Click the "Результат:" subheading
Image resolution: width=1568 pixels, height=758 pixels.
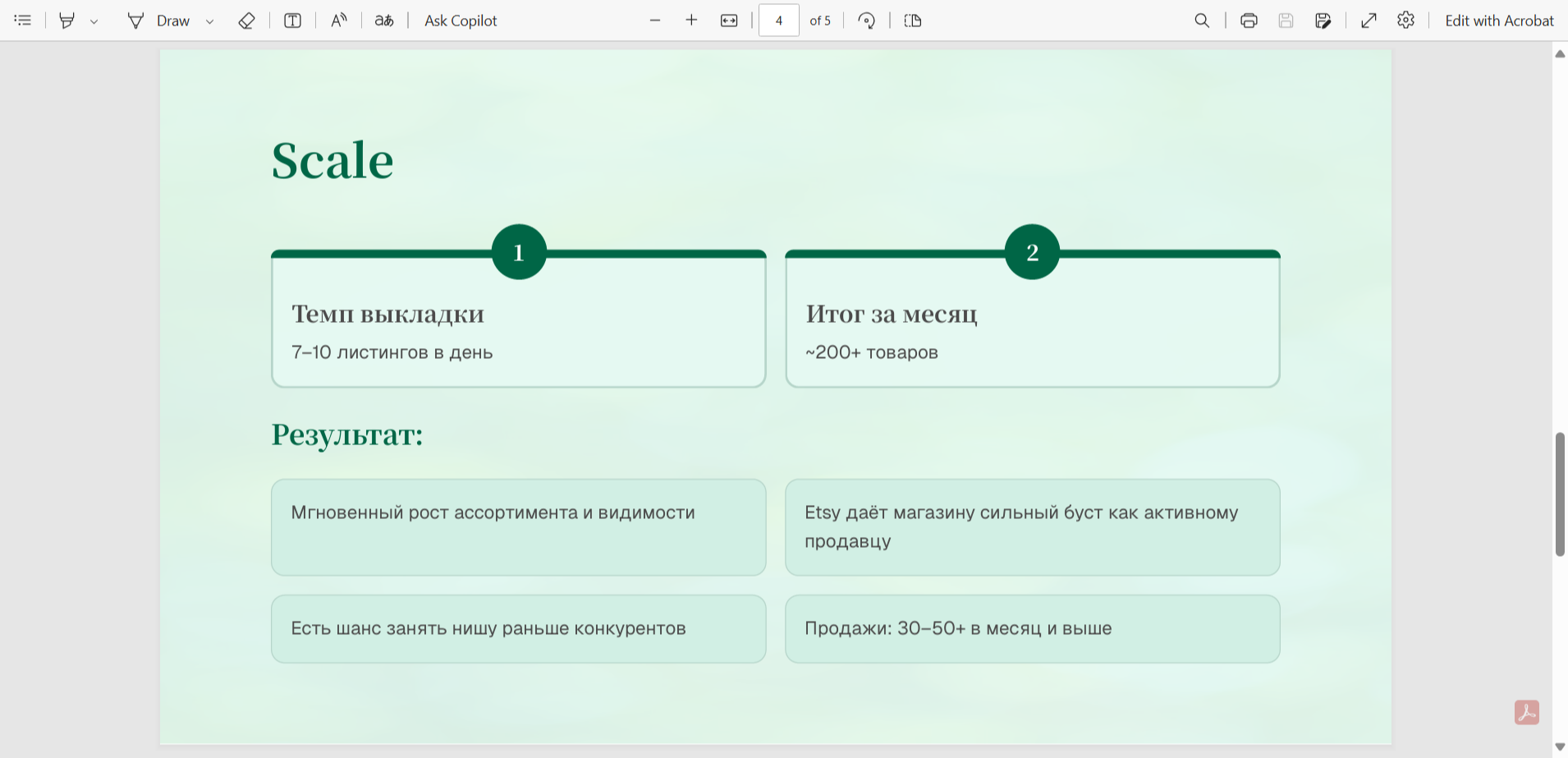pyautogui.click(x=347, y=434)
